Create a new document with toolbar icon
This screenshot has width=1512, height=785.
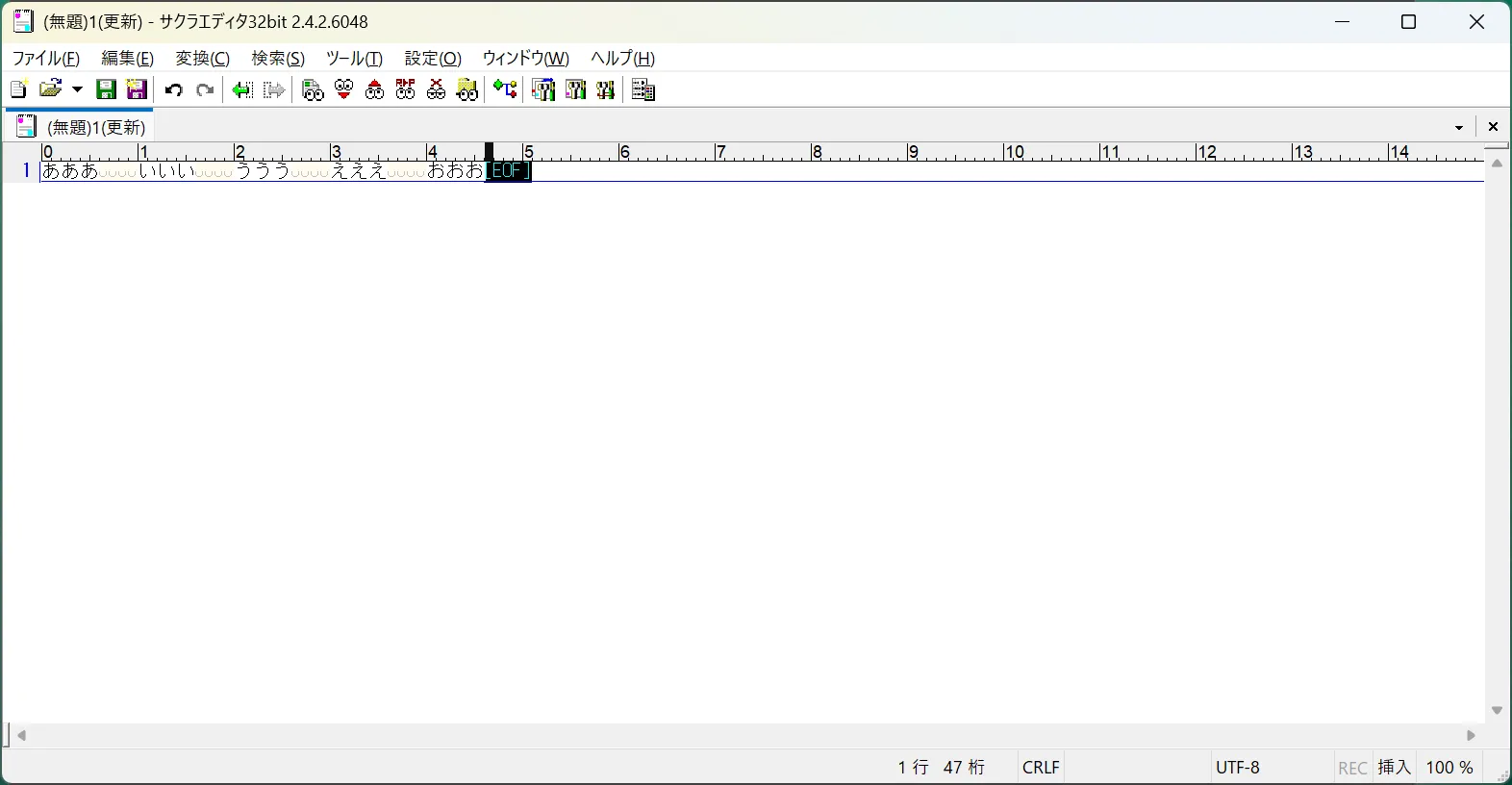(18, 89)
